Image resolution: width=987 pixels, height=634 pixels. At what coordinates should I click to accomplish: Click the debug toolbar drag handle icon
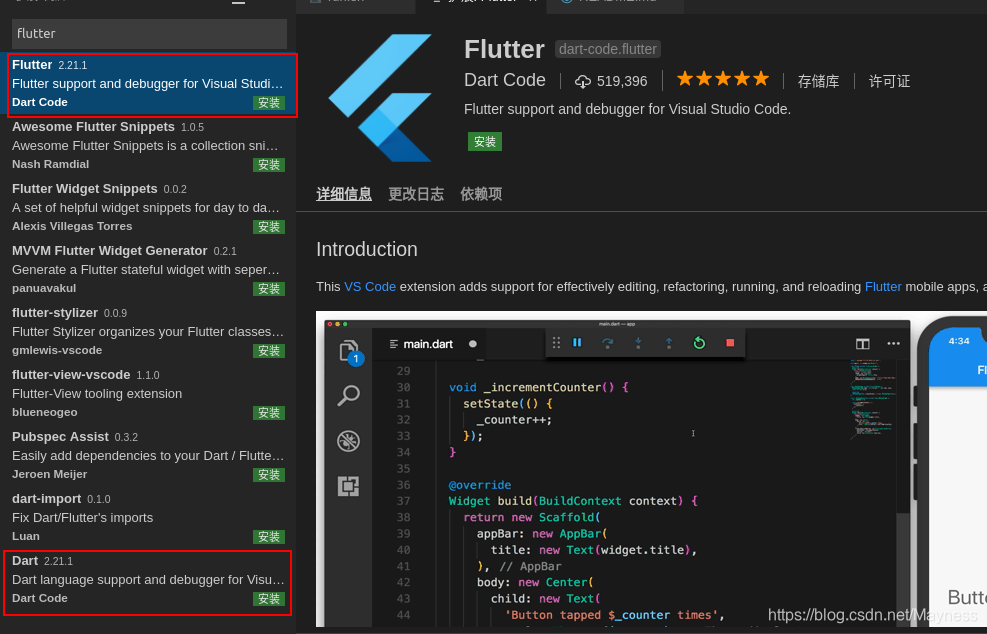pyautogui.click(x=556, y=343)
